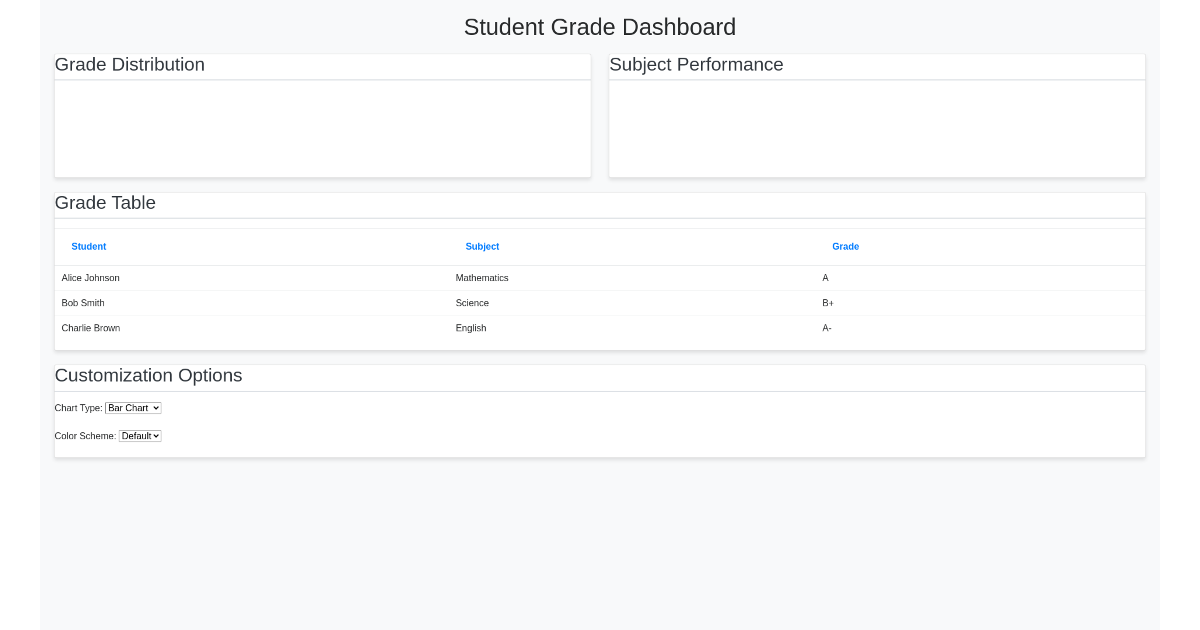The height and width of the screenshot is (630, 1200).
Task: Click the Grade Distribution panel heading
Action: pyautogui.click(x=129, y=64)
